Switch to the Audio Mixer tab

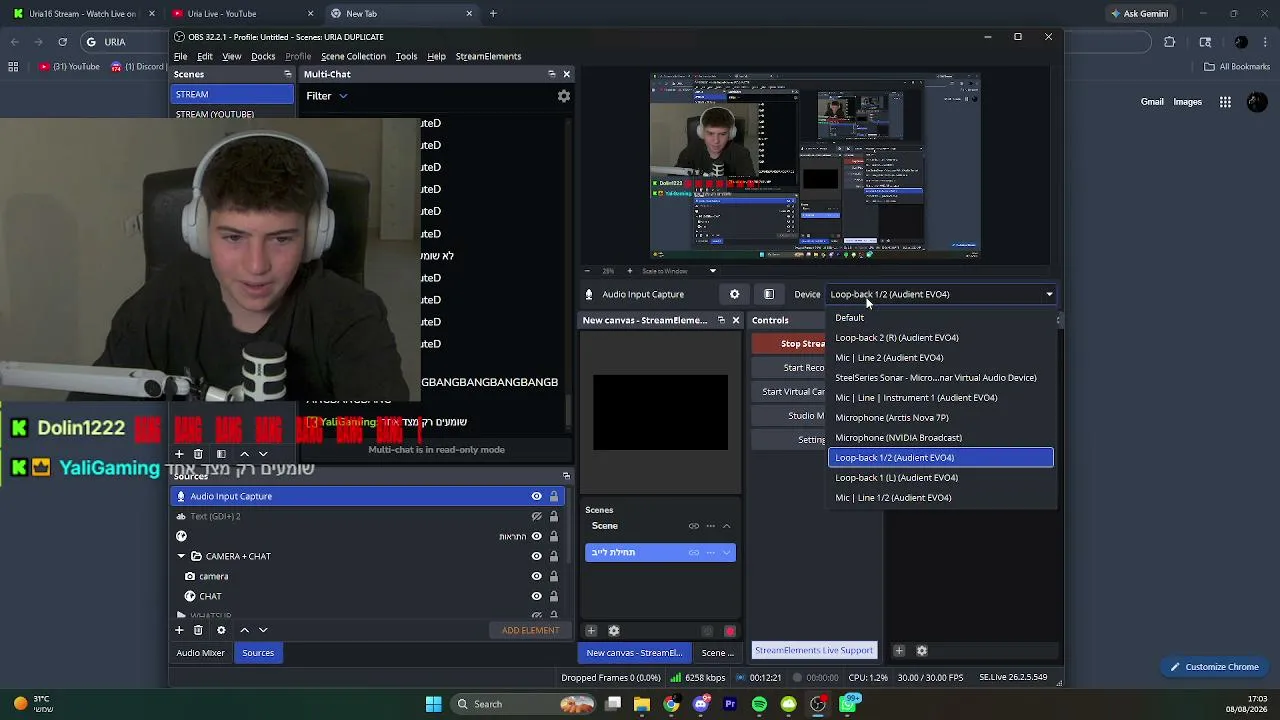coord(201,653)
